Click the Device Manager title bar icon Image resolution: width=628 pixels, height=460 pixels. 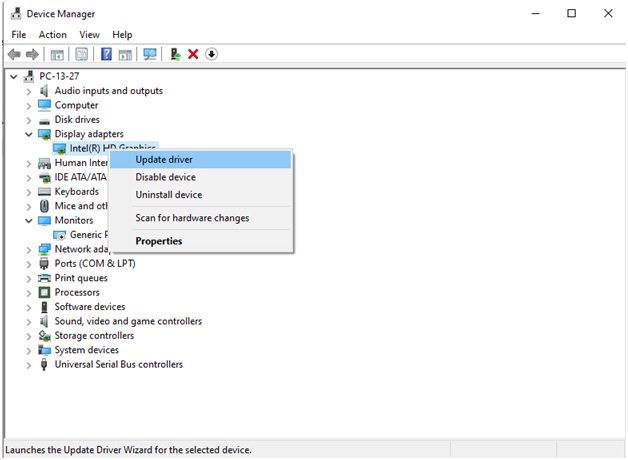coord(16,14)
